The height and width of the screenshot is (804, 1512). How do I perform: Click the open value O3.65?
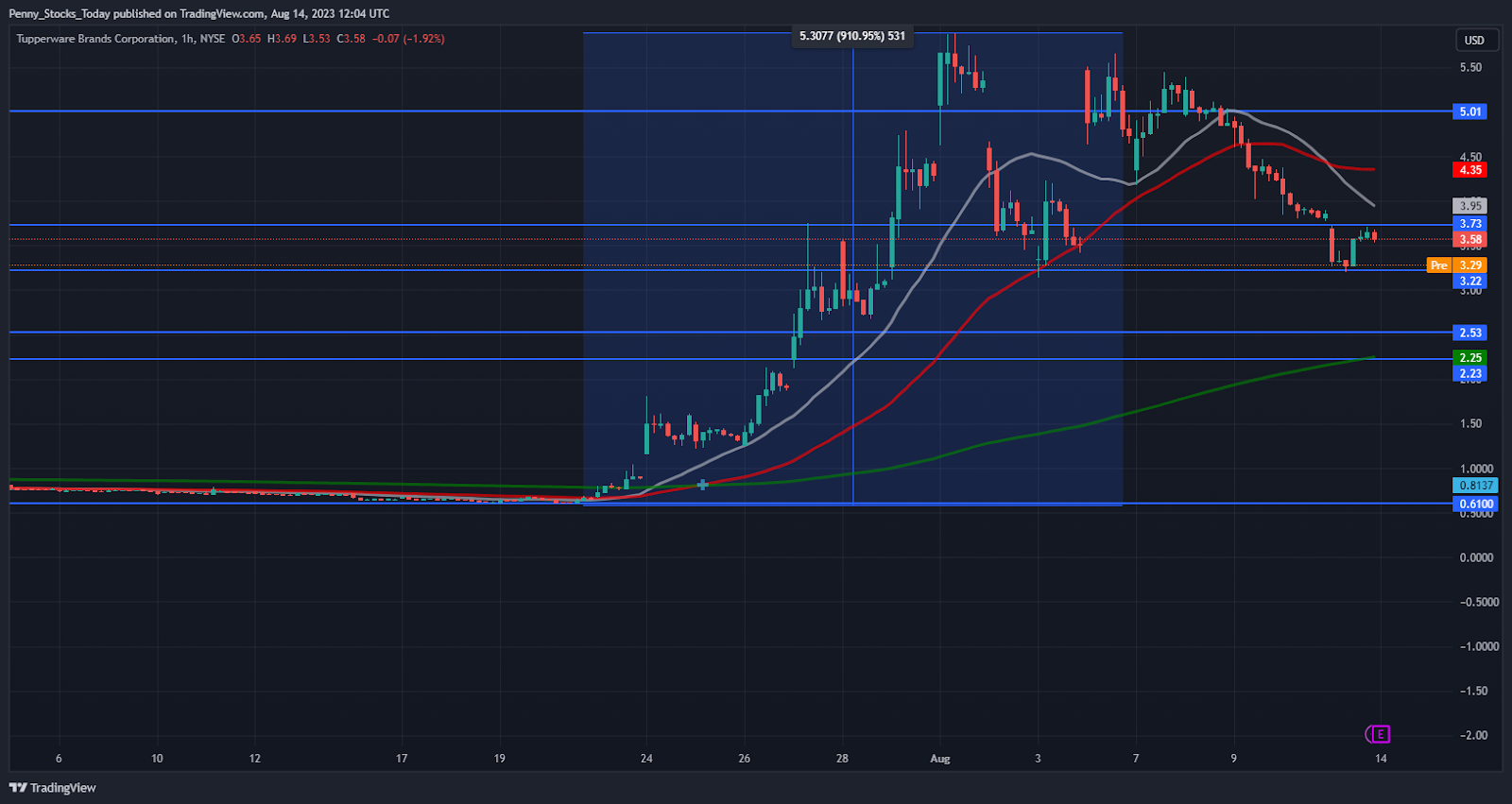tap(247, 39)
